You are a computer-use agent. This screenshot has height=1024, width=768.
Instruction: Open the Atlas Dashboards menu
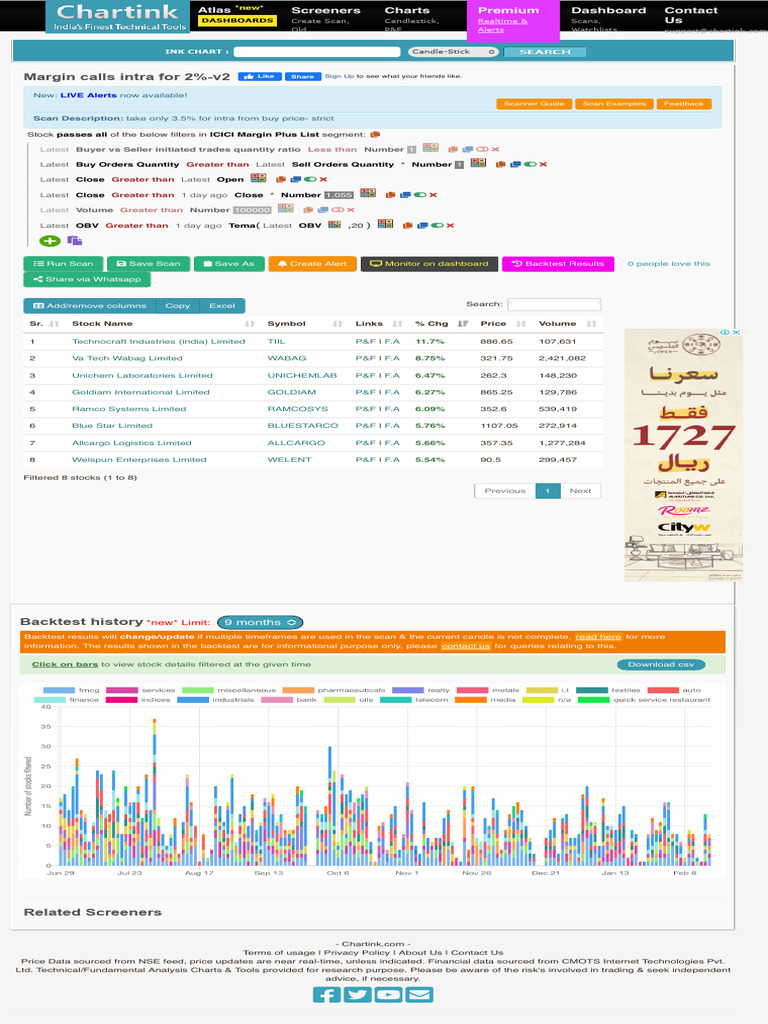tap(237, 16)
